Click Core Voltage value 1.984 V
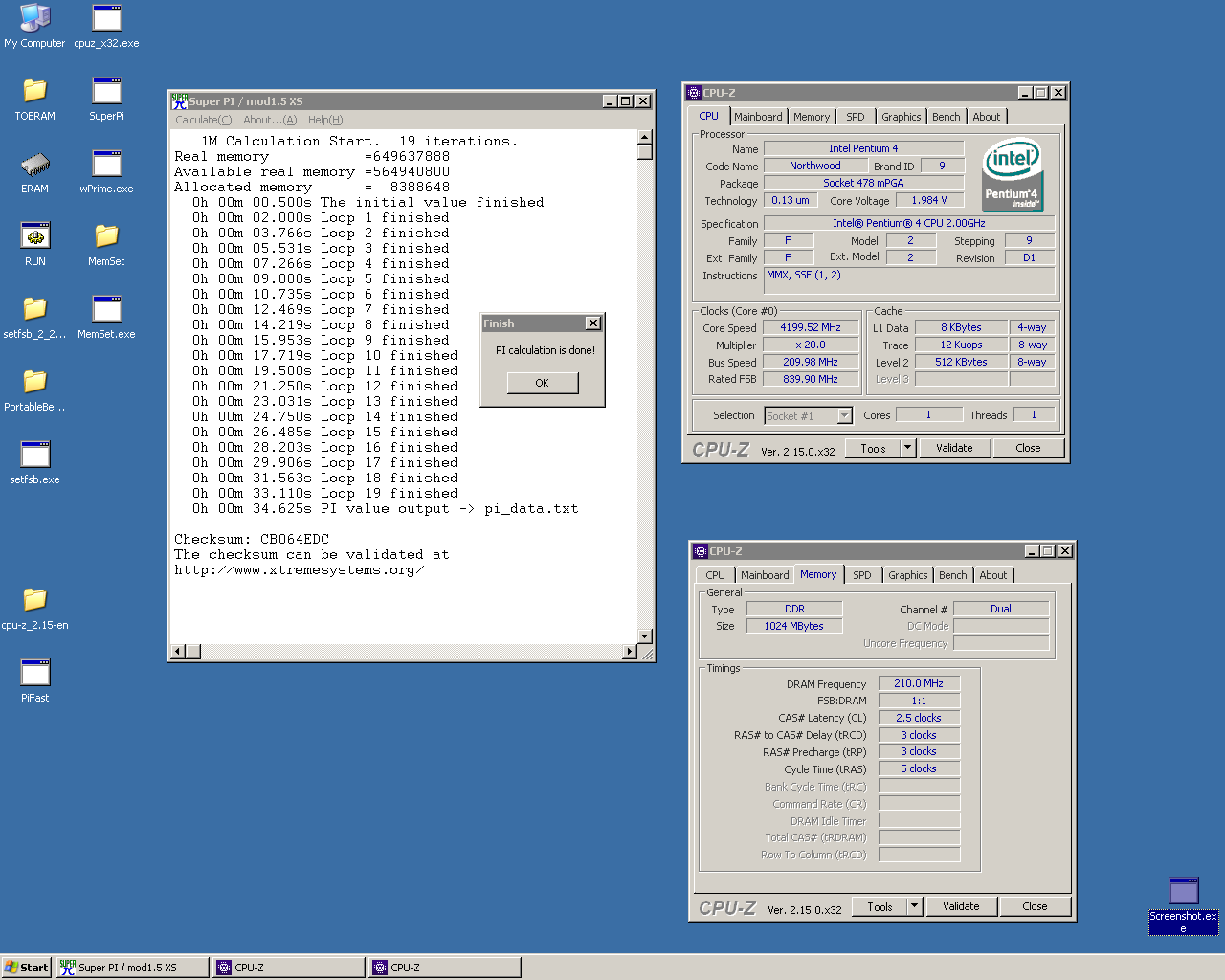The height and width of the screenshot is (980, 1225). pyautogui.click(x=929, y=200)
